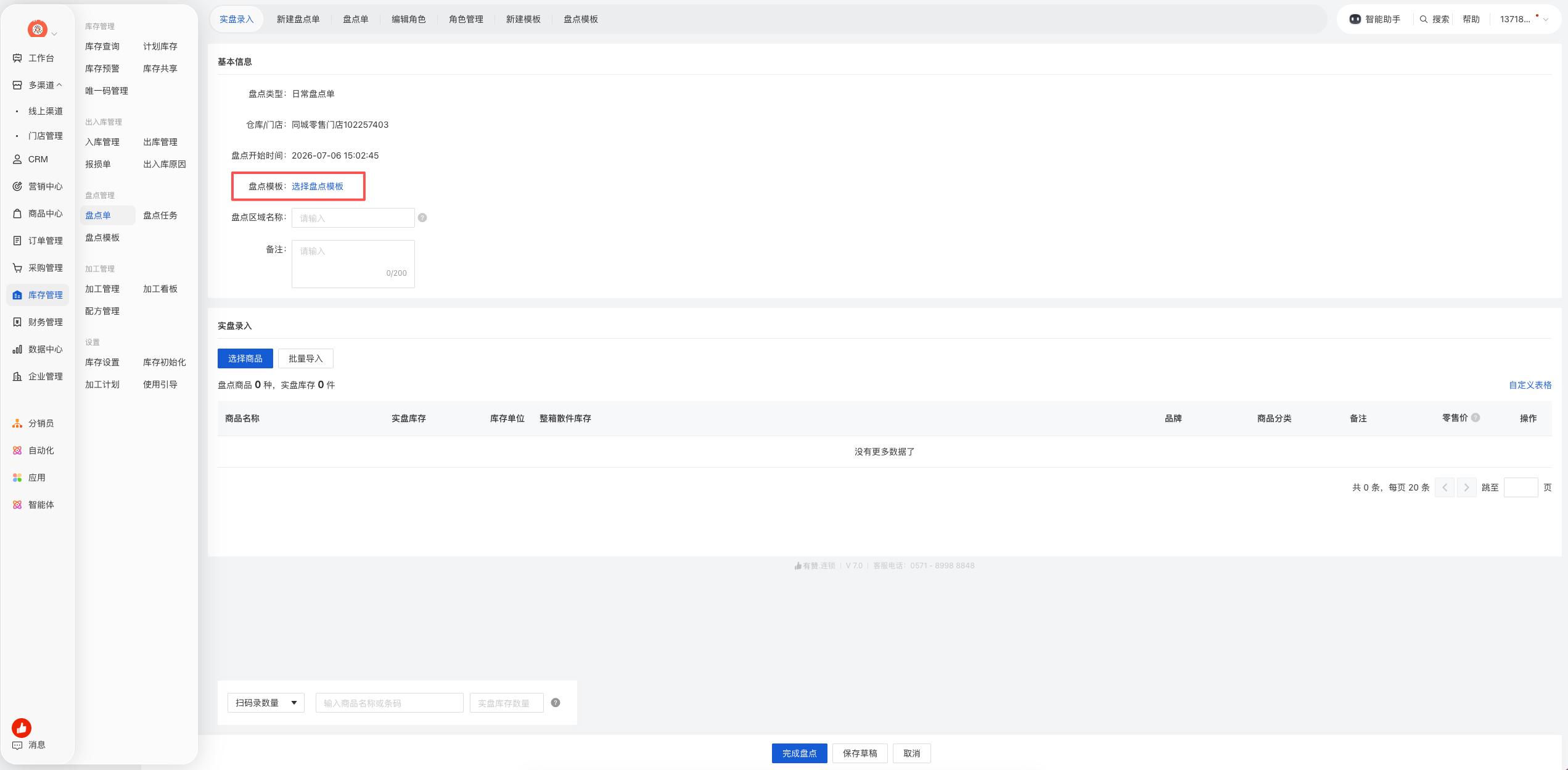This screenshot has width=1568, height=770.
Task: Open 采购管理 shopping cart icon
Action: point(17,268)
